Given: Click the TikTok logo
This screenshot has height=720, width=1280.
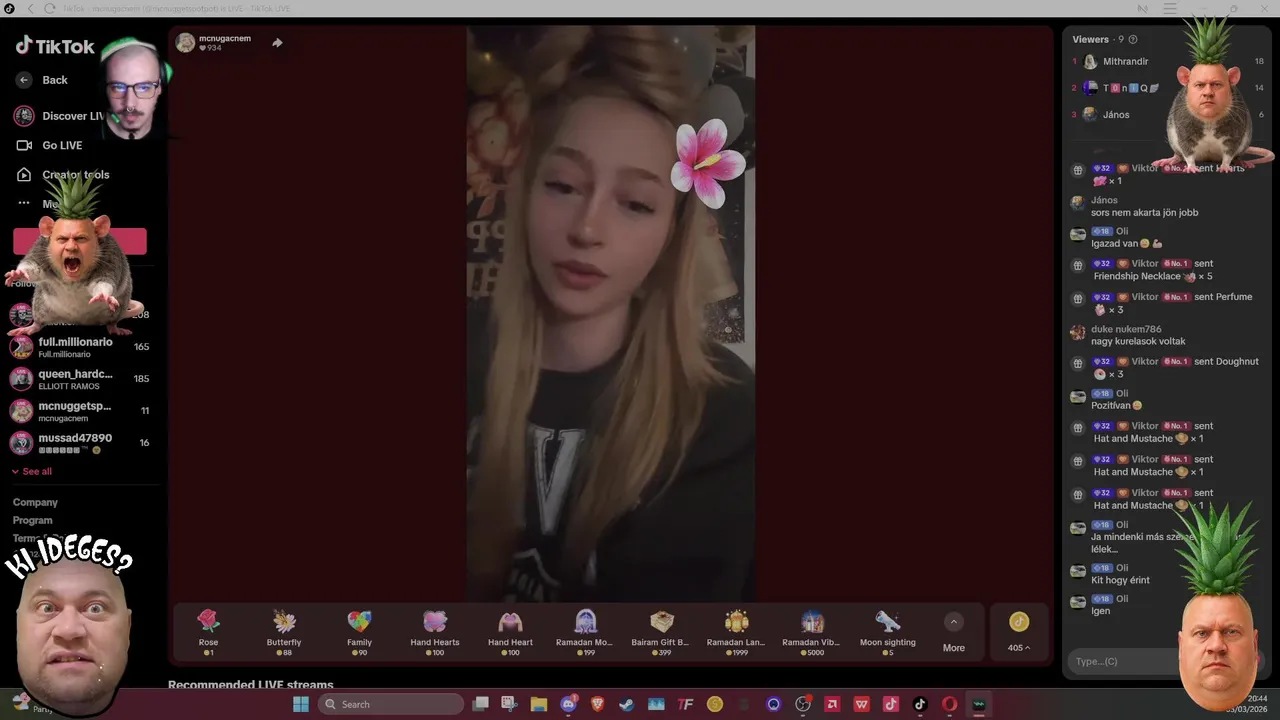Looking at the screenshot, I should [55, 46].
